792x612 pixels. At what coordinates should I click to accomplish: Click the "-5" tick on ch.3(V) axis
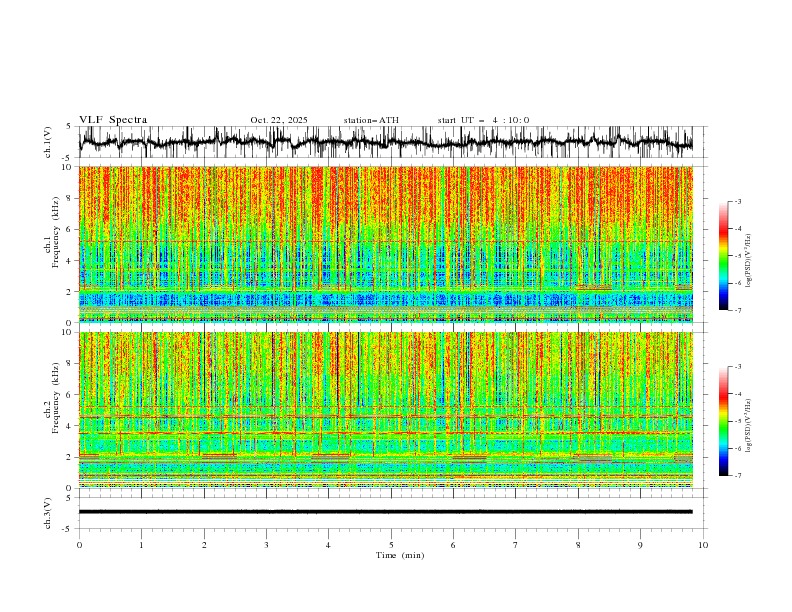[x=67, y=529]
